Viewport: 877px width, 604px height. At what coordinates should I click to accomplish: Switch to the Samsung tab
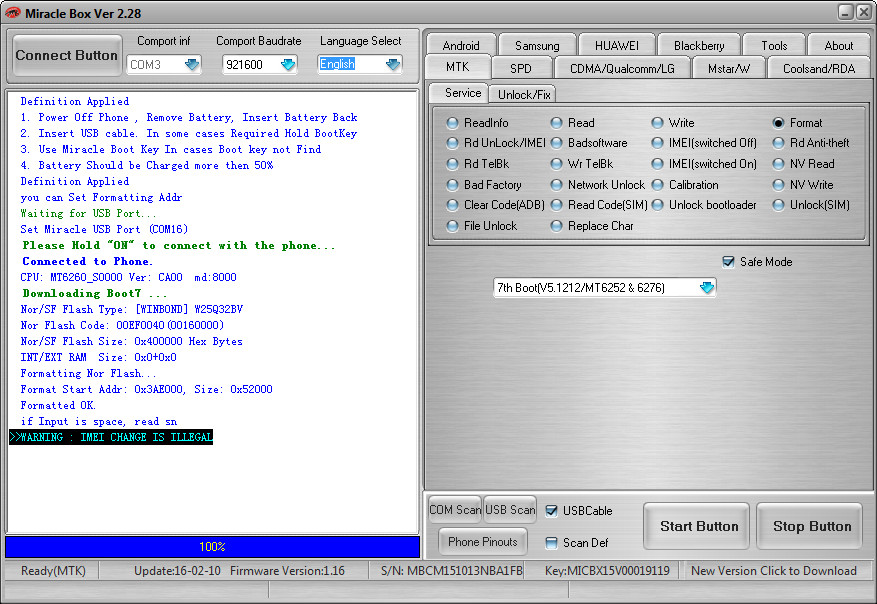(537, 45)
